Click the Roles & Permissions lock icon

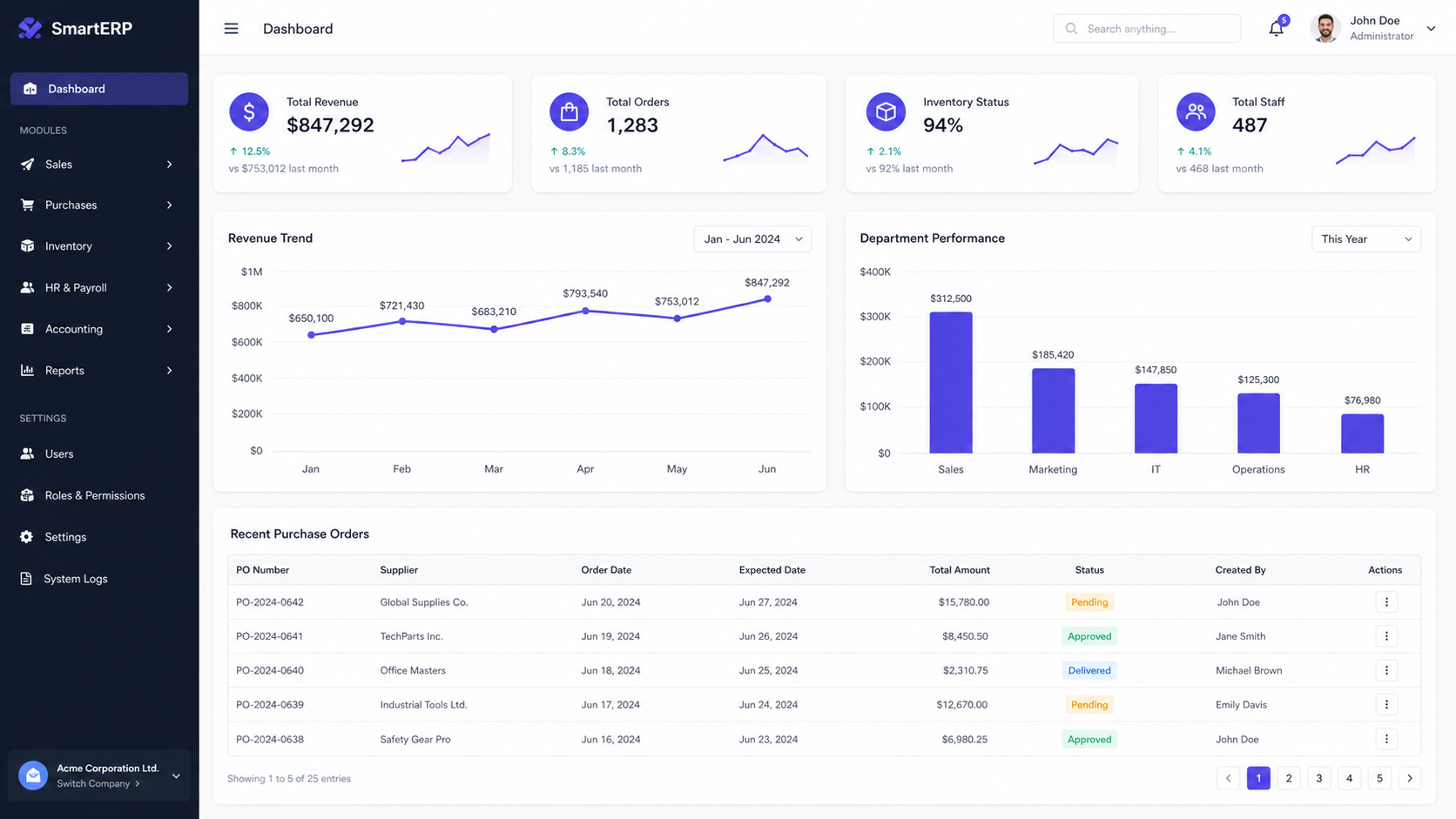[28, 495]
